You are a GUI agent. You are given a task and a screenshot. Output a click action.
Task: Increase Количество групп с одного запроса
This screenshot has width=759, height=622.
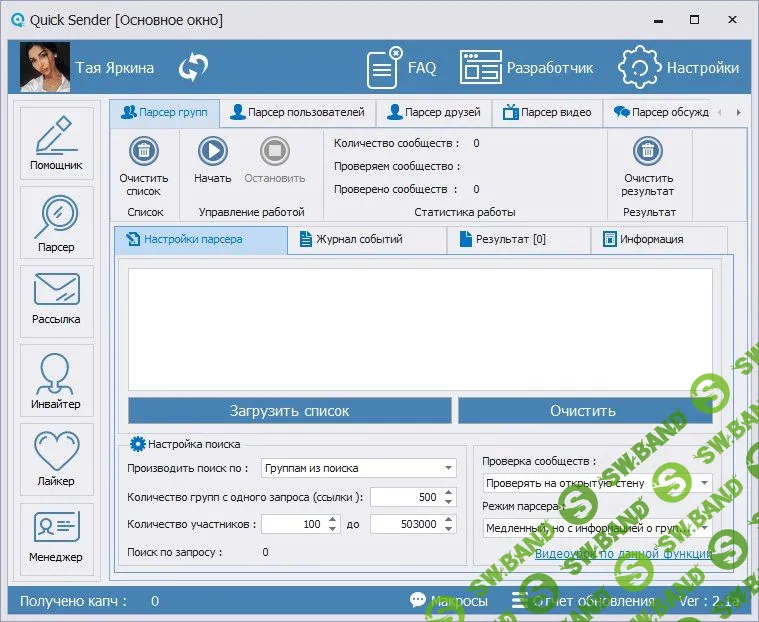pos(449,492)
